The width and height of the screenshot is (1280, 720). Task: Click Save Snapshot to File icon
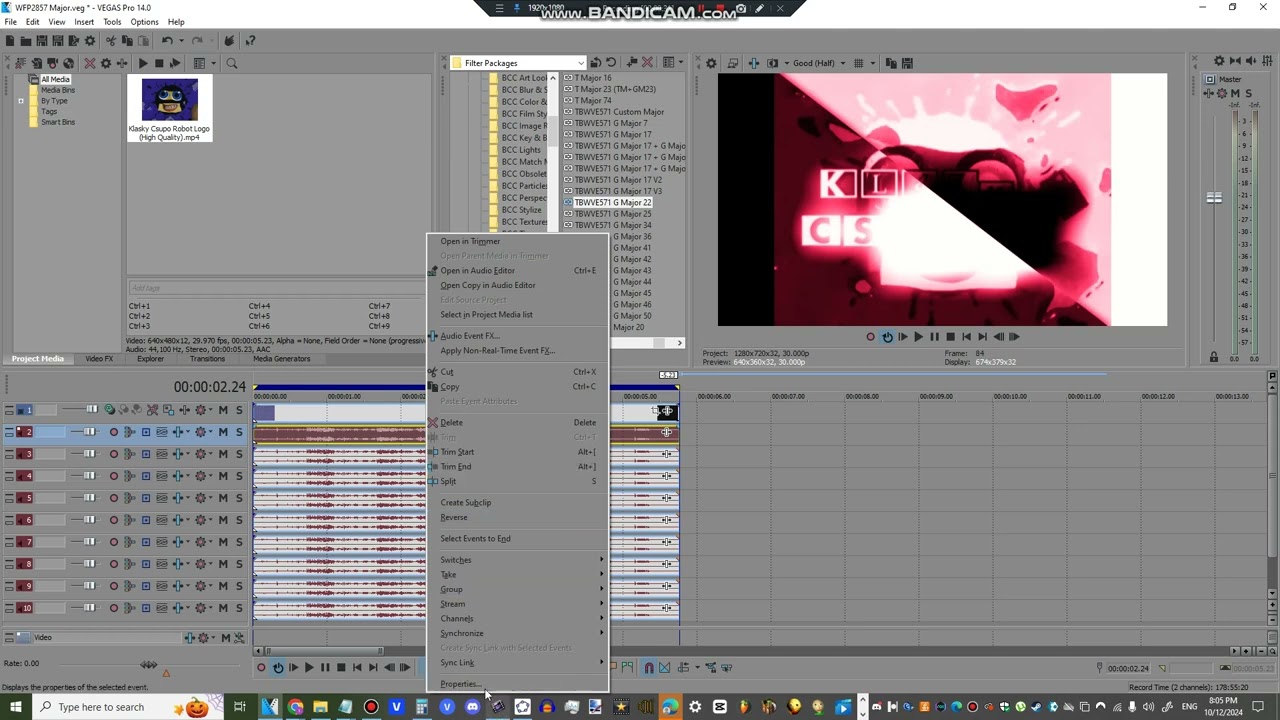(906, 63)
